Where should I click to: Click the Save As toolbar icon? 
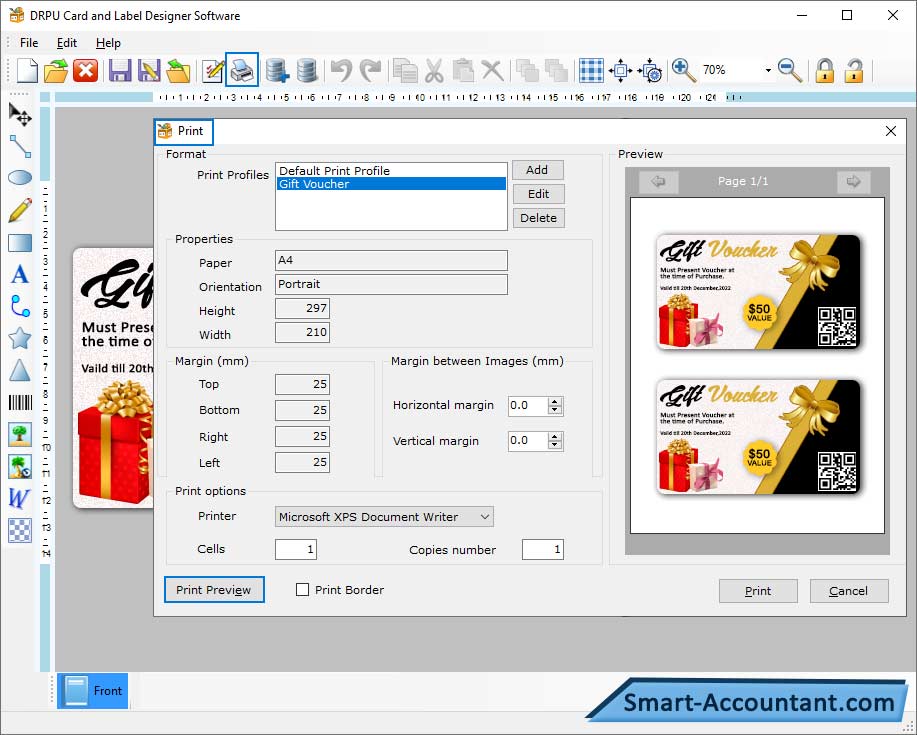pos(149,71)
